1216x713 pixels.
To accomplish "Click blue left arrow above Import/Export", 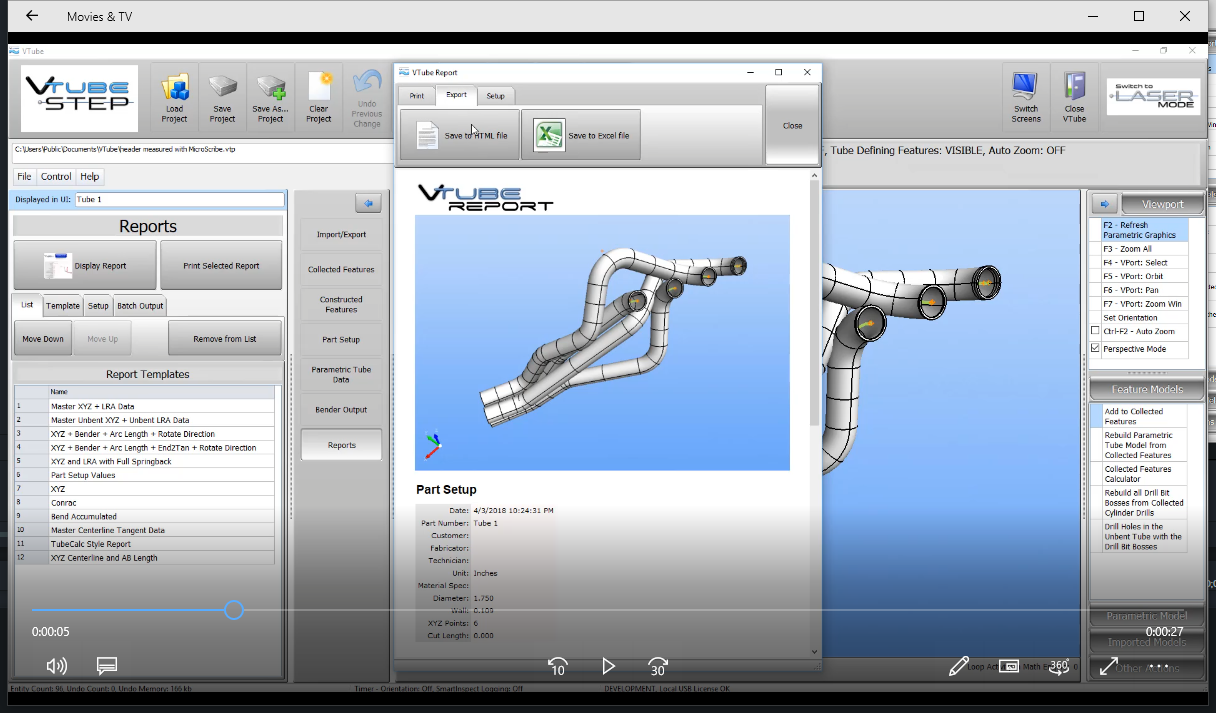I will click(x=368, y=203).
